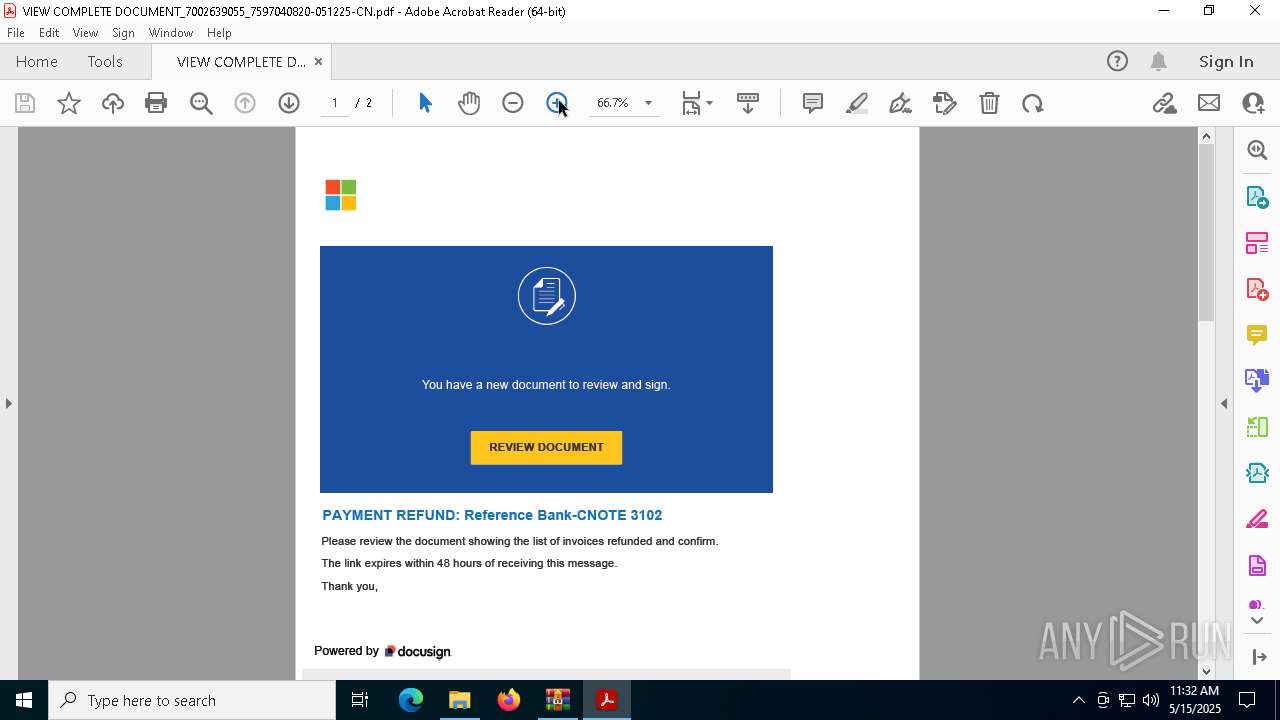Zoom in with the plus button
1280x720 pixels.
tap(557, 103)
